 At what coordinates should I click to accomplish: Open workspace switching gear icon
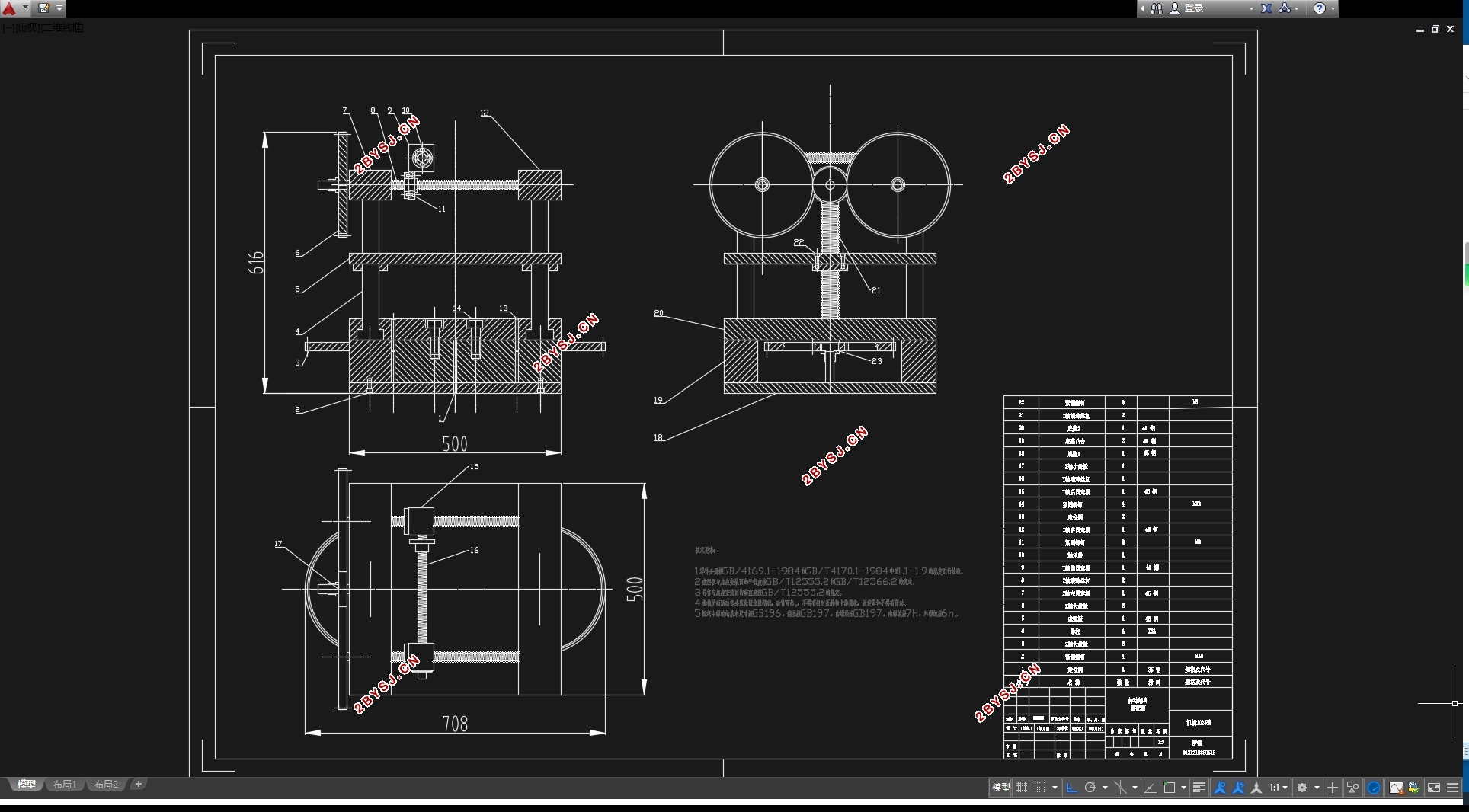(x=1302, y=788)
